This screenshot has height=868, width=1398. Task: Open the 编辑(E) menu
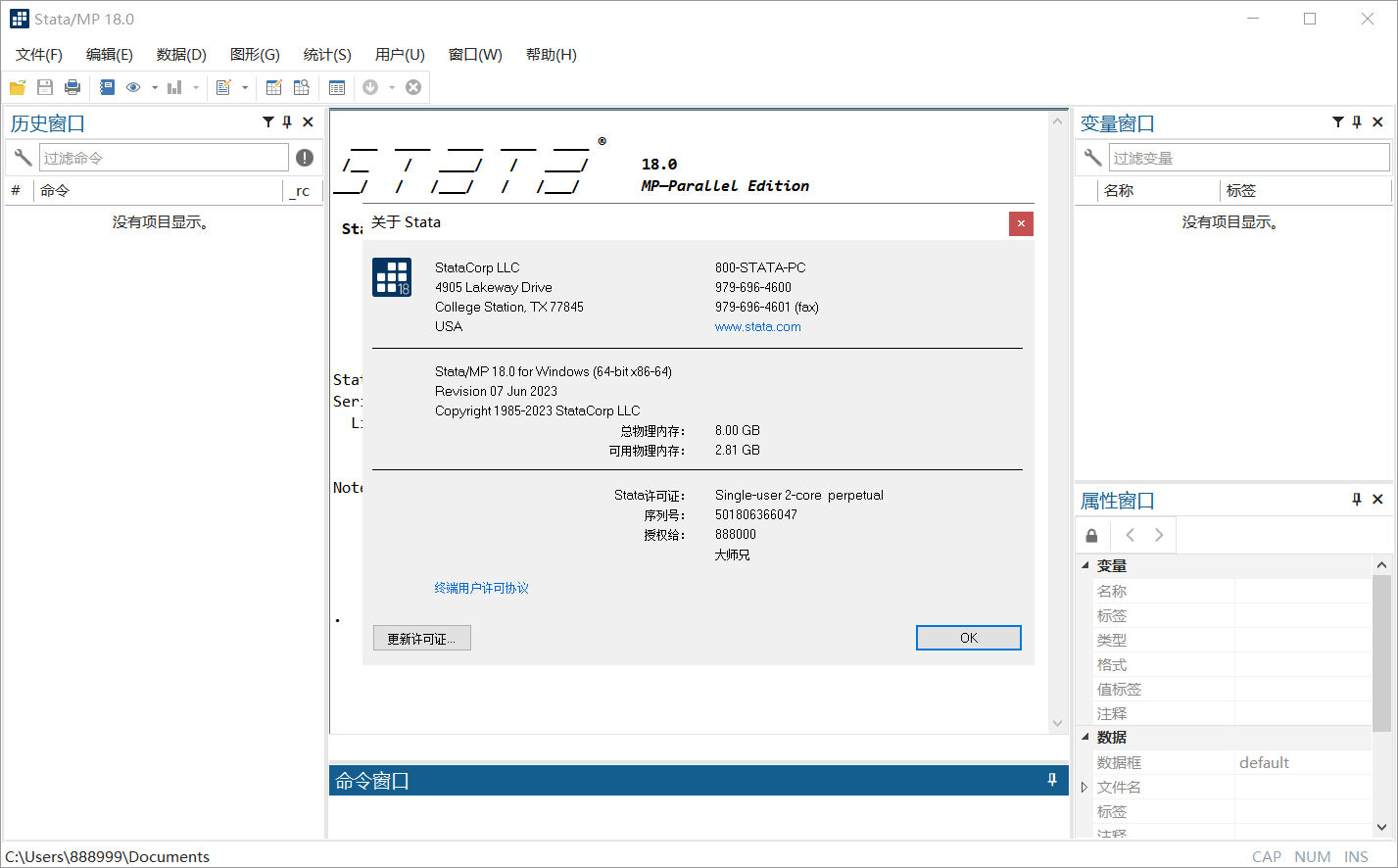pyautogui.click(x=110, y=55)
